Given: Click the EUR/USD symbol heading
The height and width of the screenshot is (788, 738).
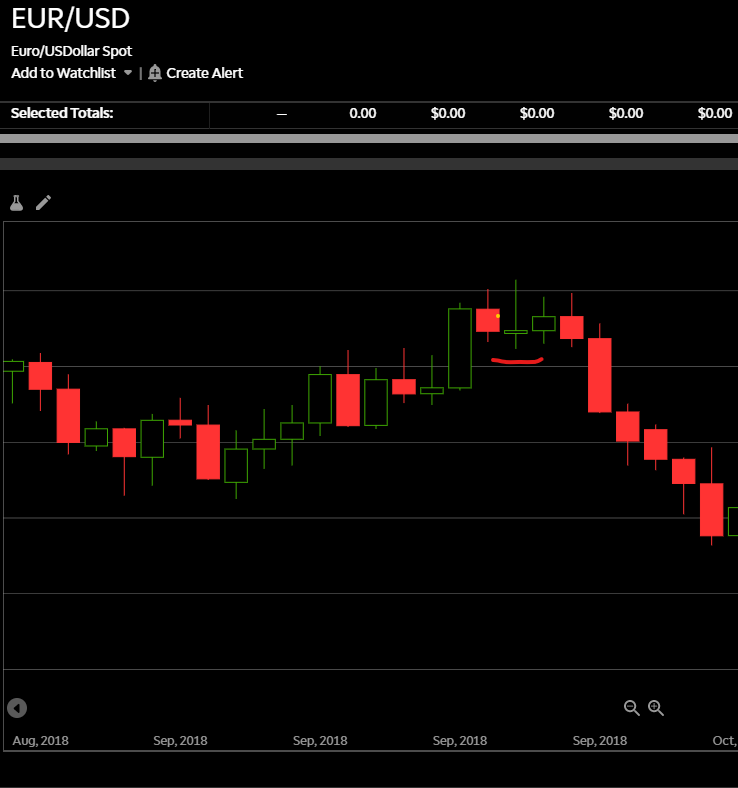Looking at the screenshot, I should click(x=70, y=19).
